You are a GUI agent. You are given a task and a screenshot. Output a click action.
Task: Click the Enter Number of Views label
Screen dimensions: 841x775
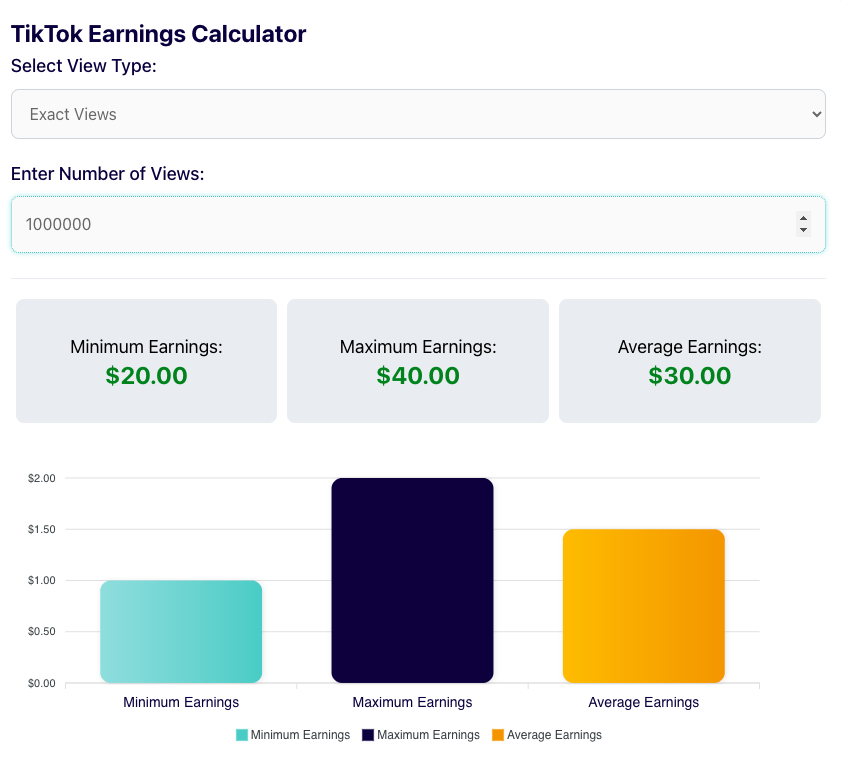pyautogui.click(x=107, y=174)
